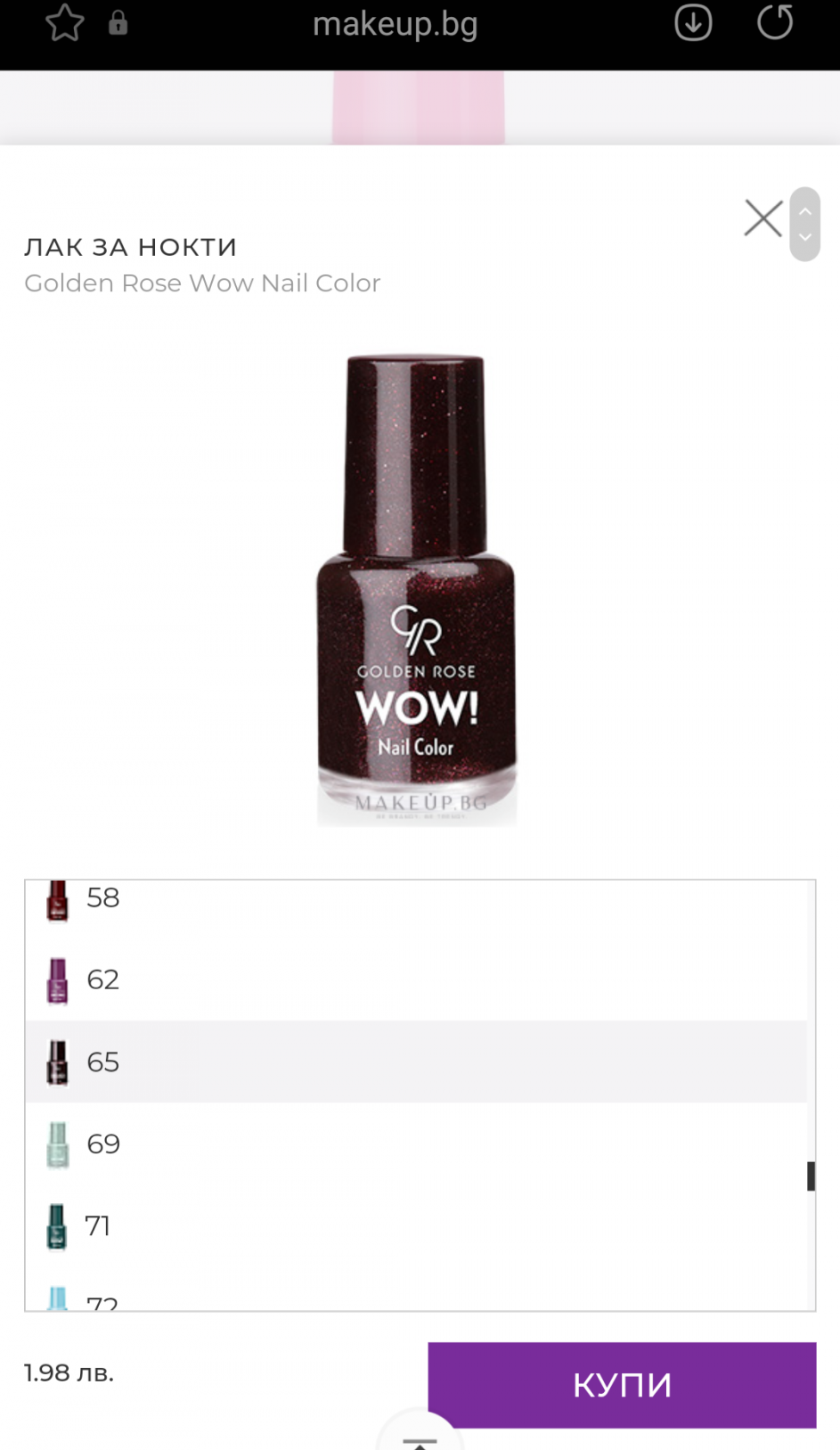
Task: Tap the site security lock icon
Action: point(118,23)
